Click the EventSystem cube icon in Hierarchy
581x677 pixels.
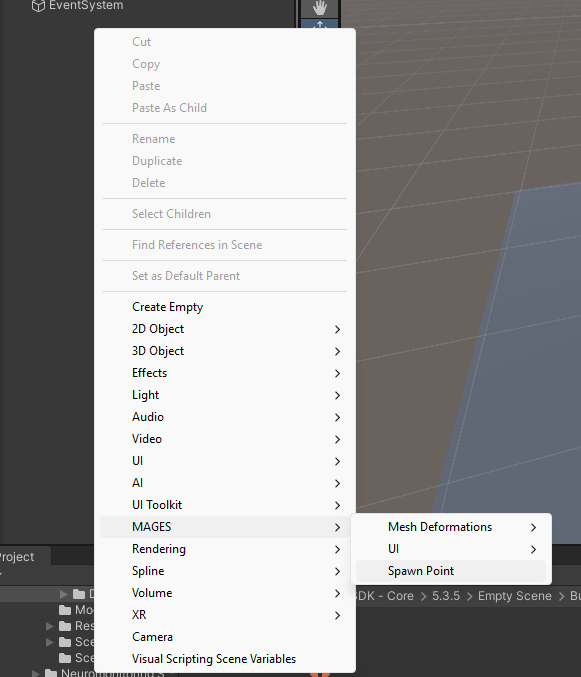(38, 6)
